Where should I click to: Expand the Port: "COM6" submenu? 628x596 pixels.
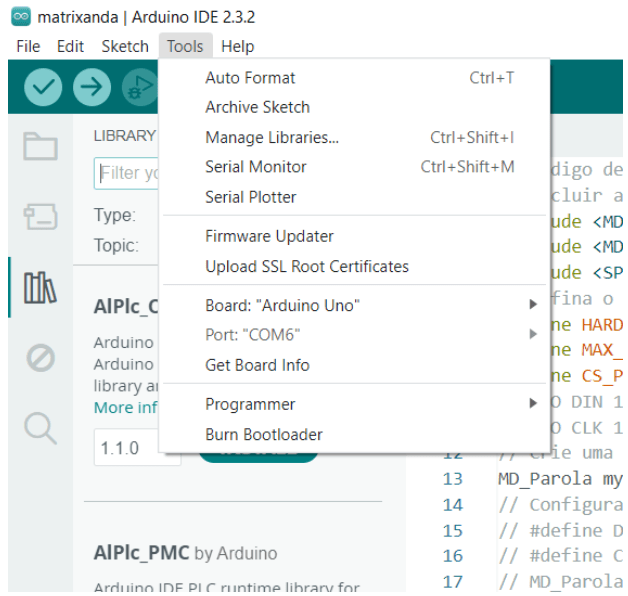pyautogui.click(x=354, y=335)
